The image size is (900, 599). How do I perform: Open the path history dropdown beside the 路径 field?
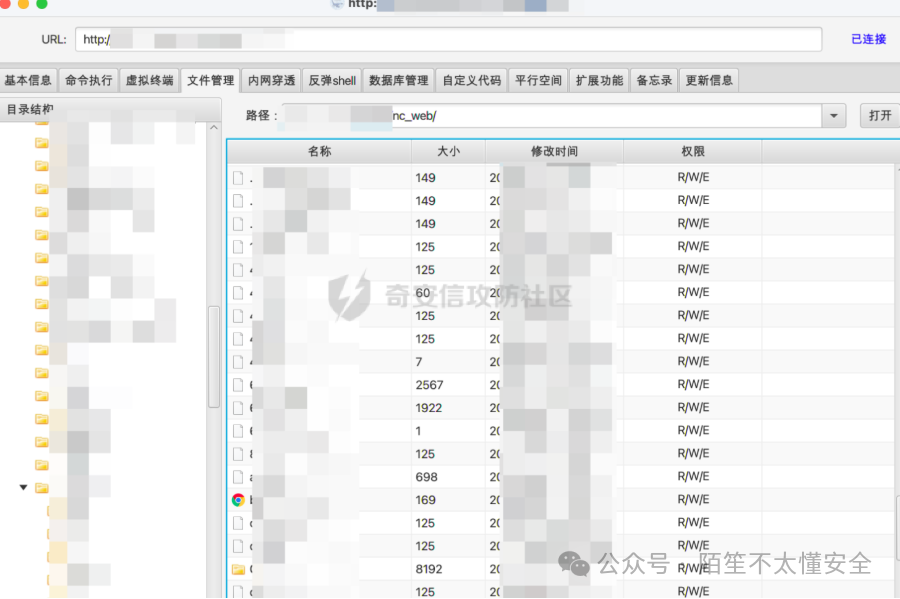click(x=833, y=115)
